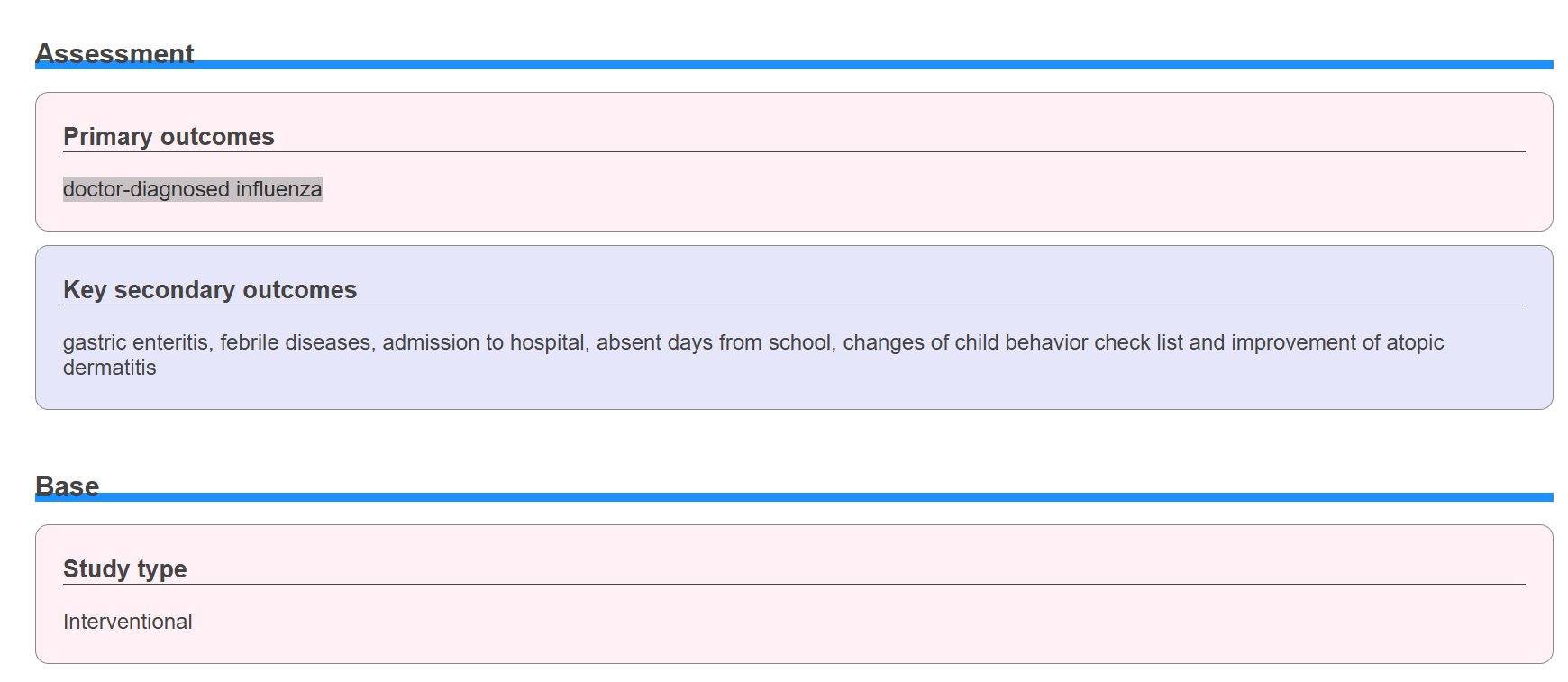1568x682 pixels.
Task: Click the word 'dermatitis'
Action: click(x=110, y=368)
